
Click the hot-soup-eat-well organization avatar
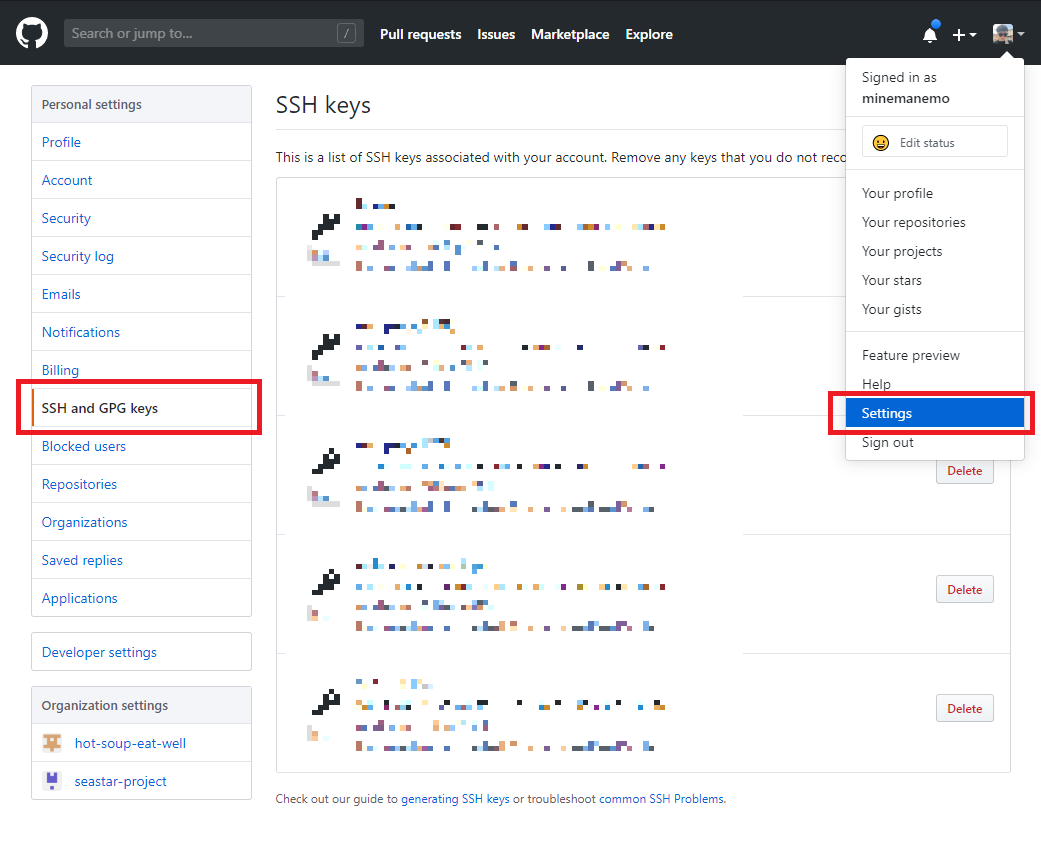click(x=52, y=743)
